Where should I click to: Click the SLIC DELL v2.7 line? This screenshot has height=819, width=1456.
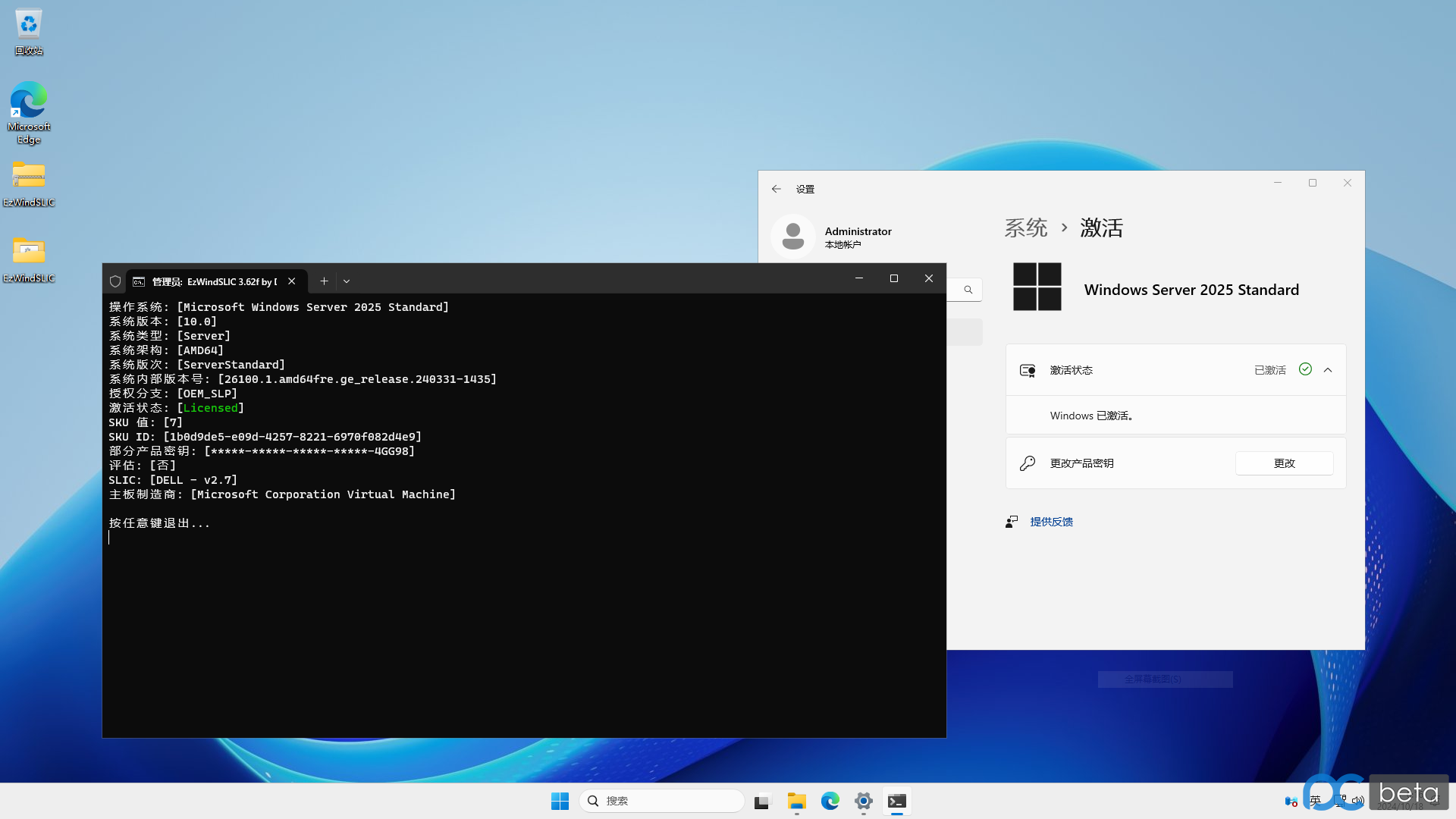[173, 480]
